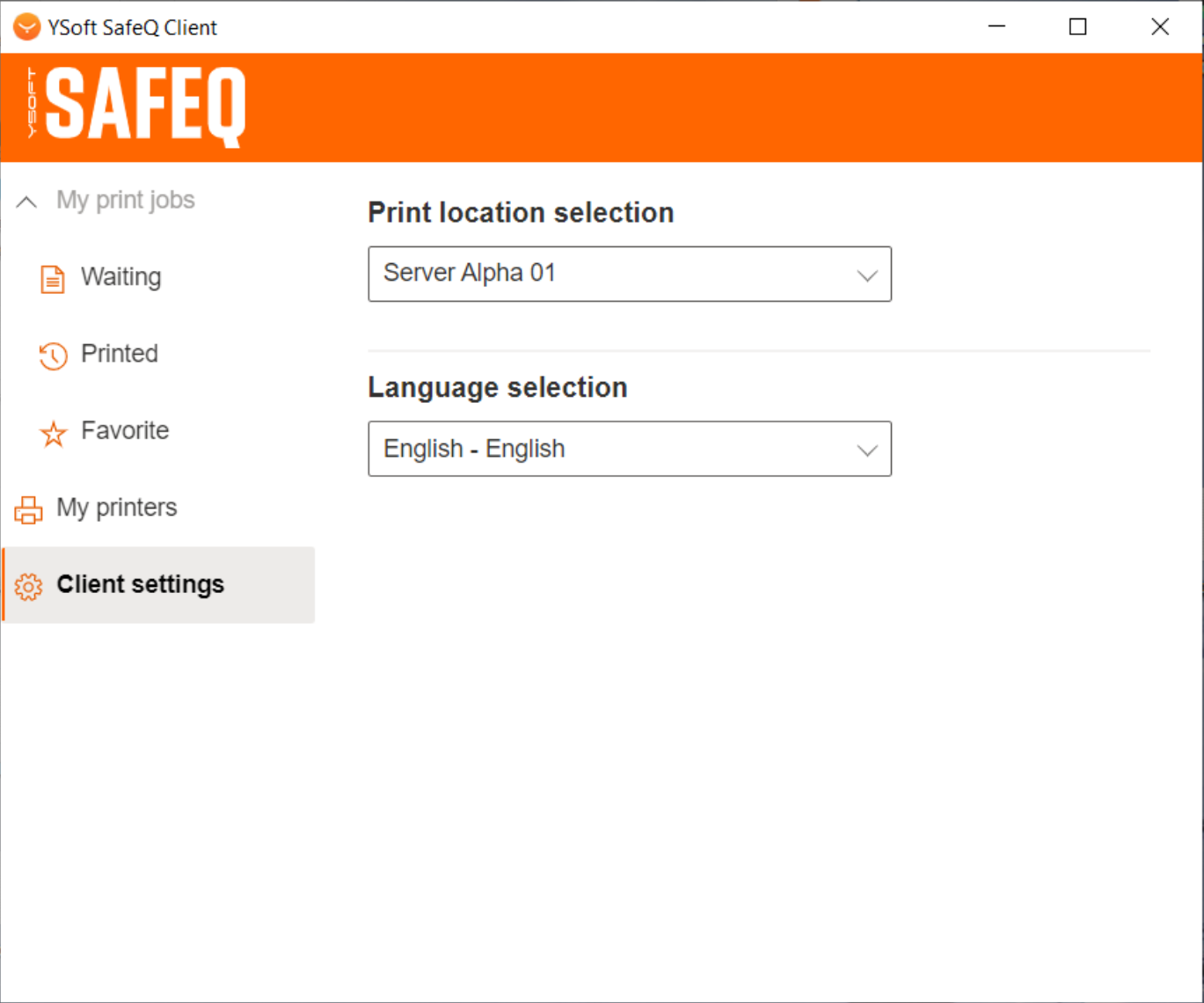Select the Printed jobs menu label
This screenshot has height=1003, width=1204.
tap(120, 354)
